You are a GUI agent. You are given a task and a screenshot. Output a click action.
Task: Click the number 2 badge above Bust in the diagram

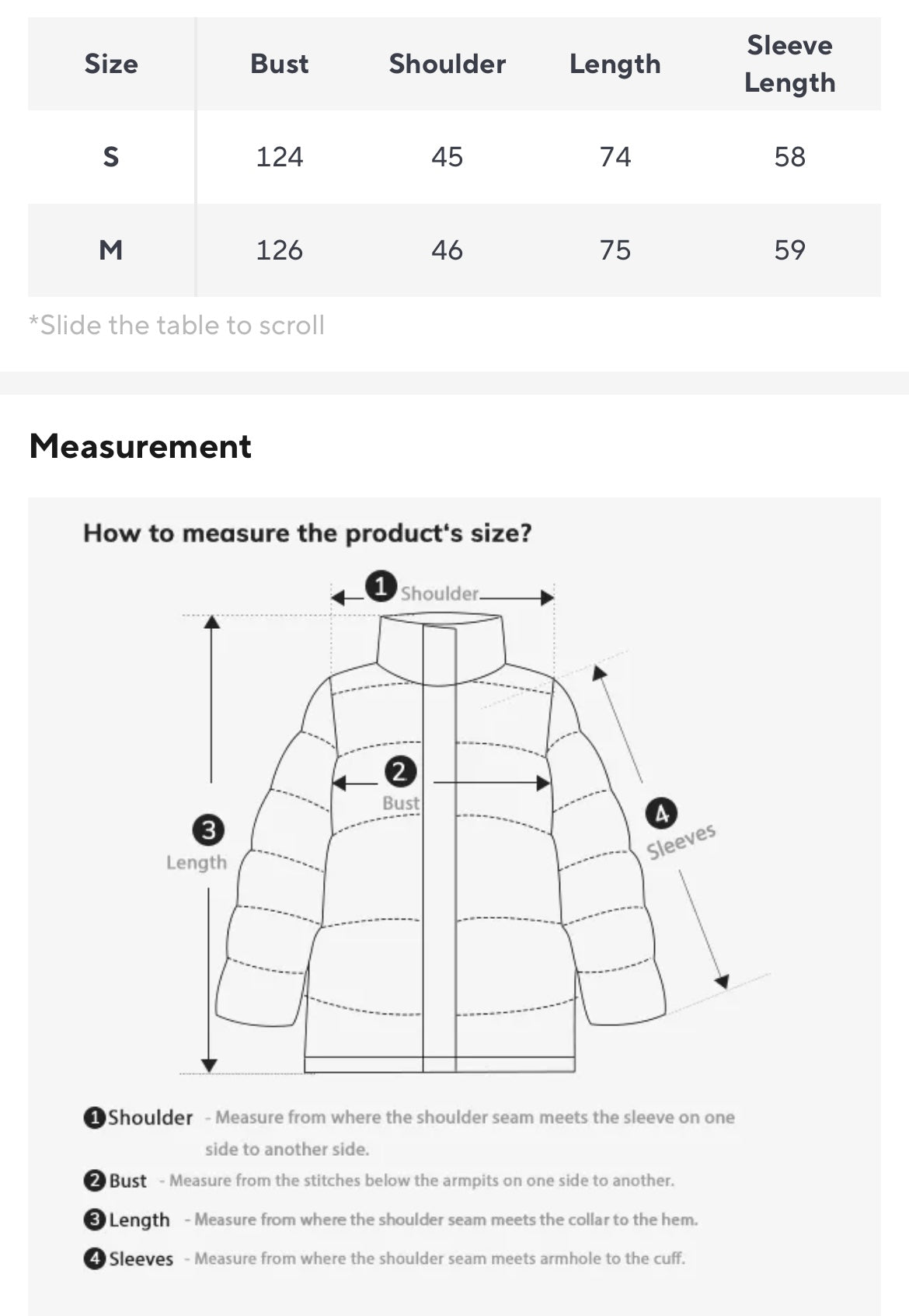(400, 772)
